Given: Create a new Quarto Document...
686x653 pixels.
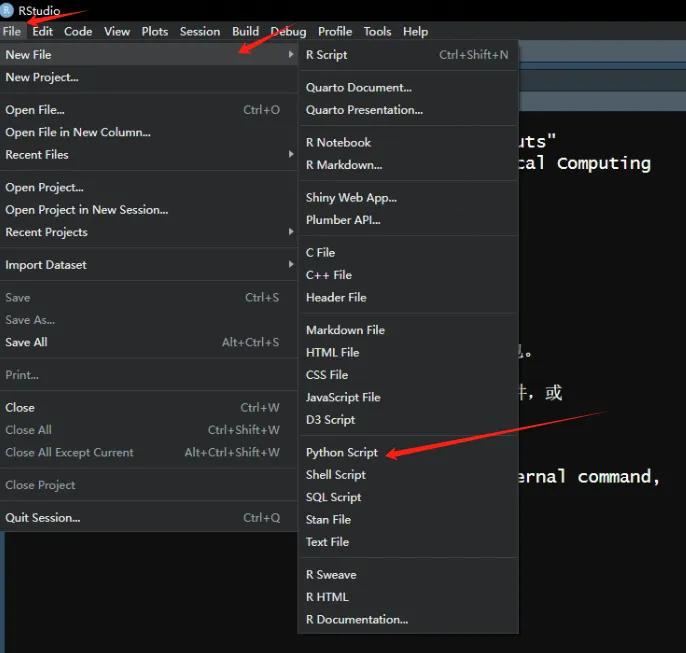Looking at the screenshot, I should click(408, 87).
